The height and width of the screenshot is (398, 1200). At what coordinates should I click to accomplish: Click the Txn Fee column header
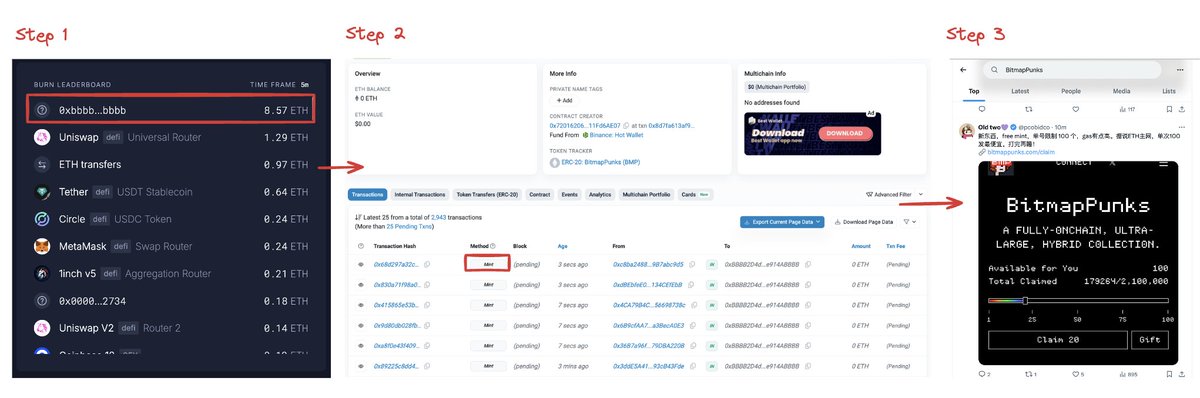pyautogui.click(x=895, y=245)
